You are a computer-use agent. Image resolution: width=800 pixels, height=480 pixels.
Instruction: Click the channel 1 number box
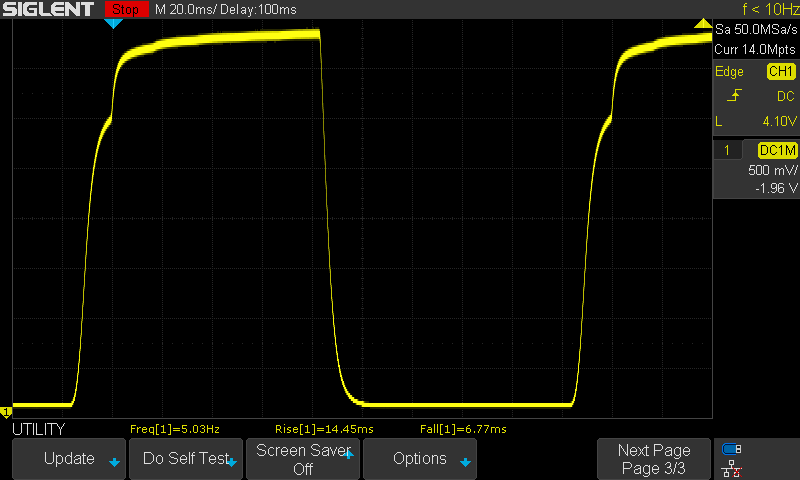[727, 150]
